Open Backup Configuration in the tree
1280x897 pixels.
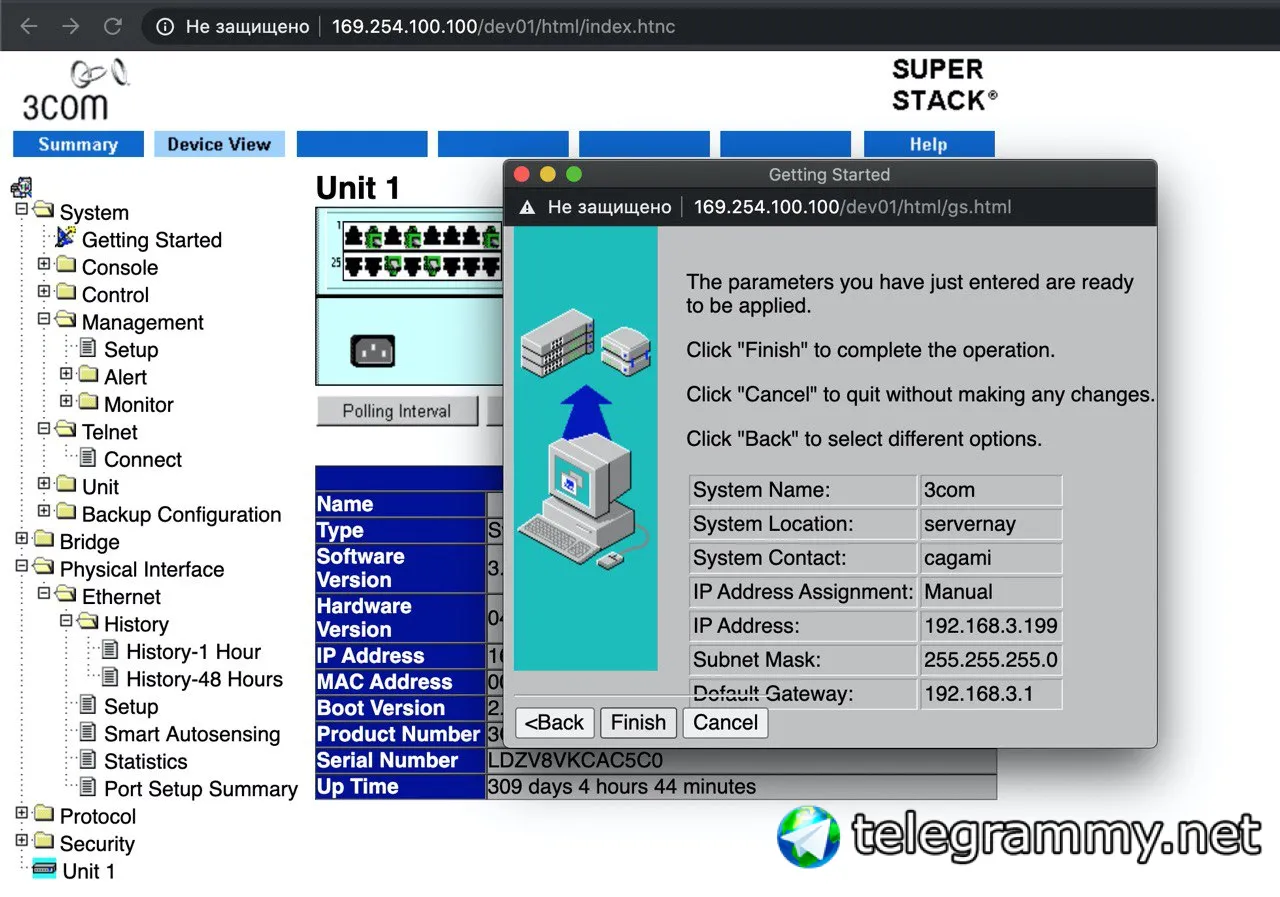(181, 515)
